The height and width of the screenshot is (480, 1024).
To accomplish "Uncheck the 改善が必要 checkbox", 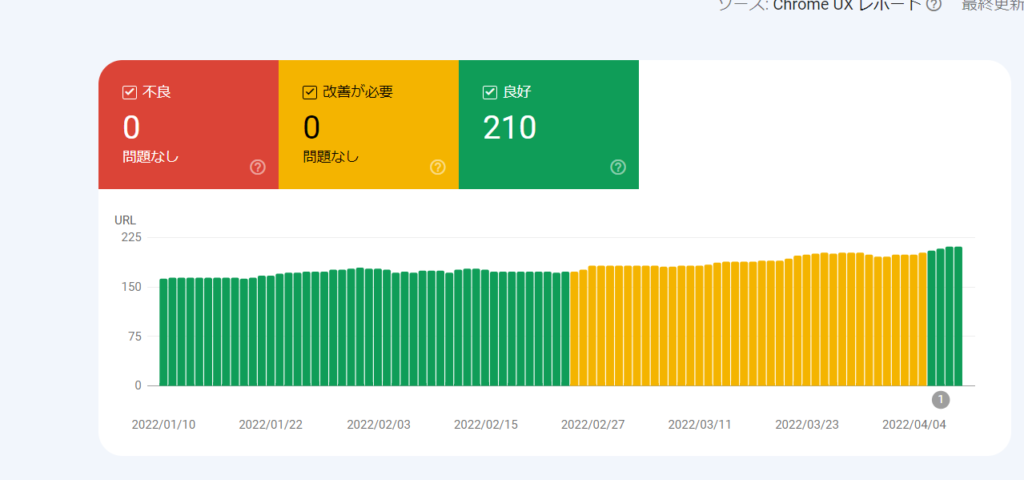I will (x=310, y=93).
